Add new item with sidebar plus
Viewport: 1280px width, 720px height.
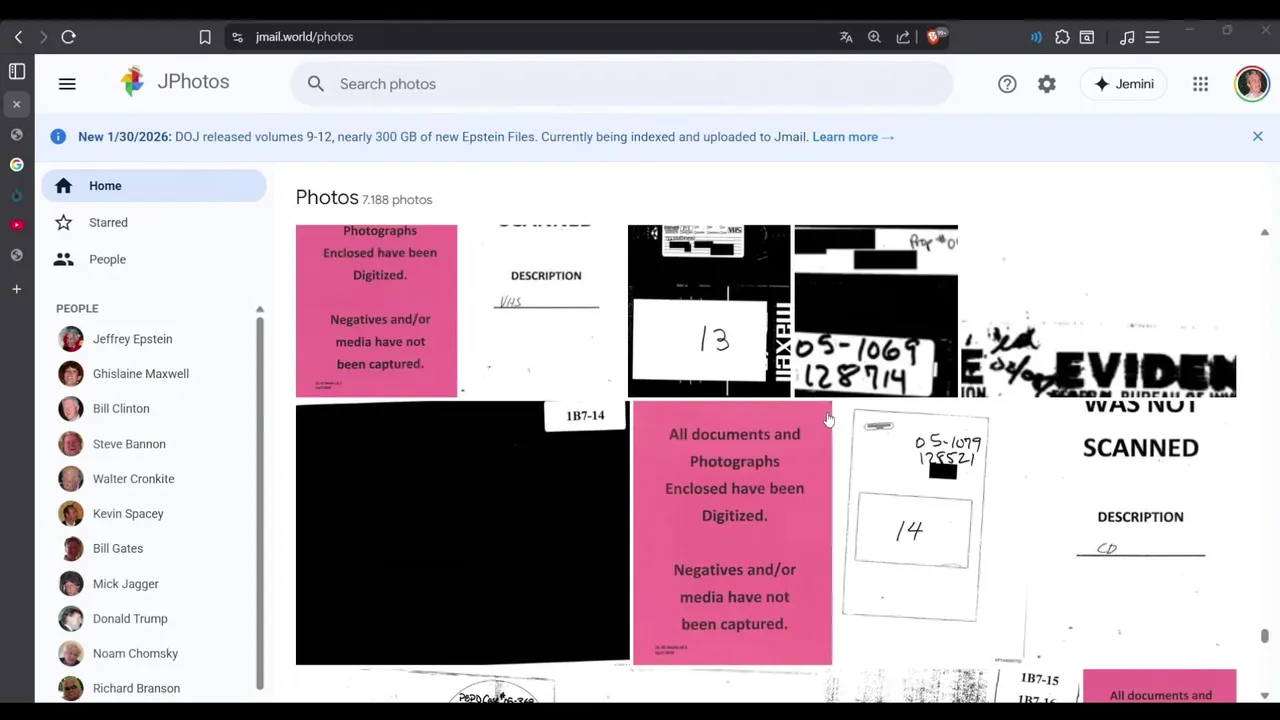16,289
